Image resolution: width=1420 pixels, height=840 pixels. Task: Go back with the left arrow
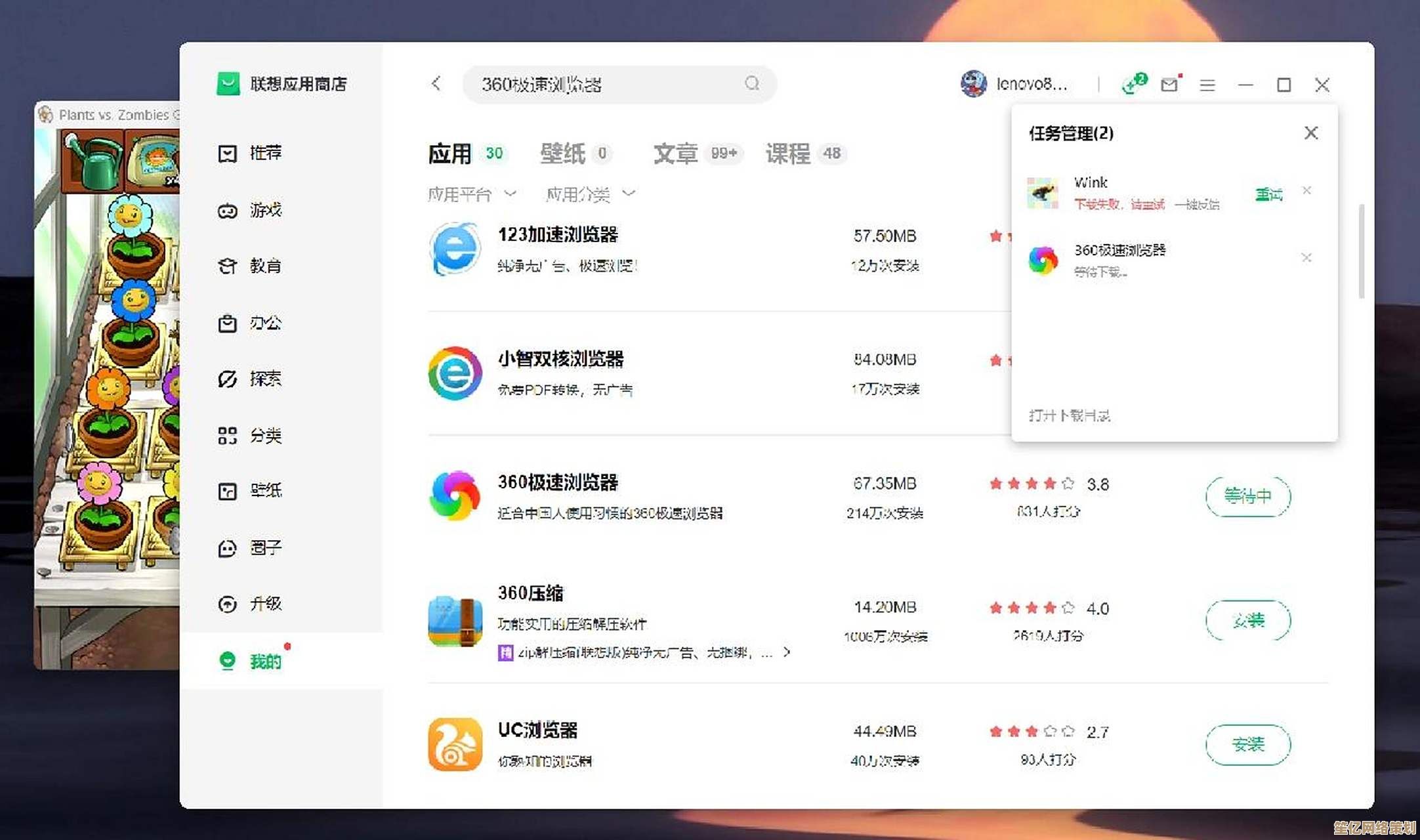point(436,83)
